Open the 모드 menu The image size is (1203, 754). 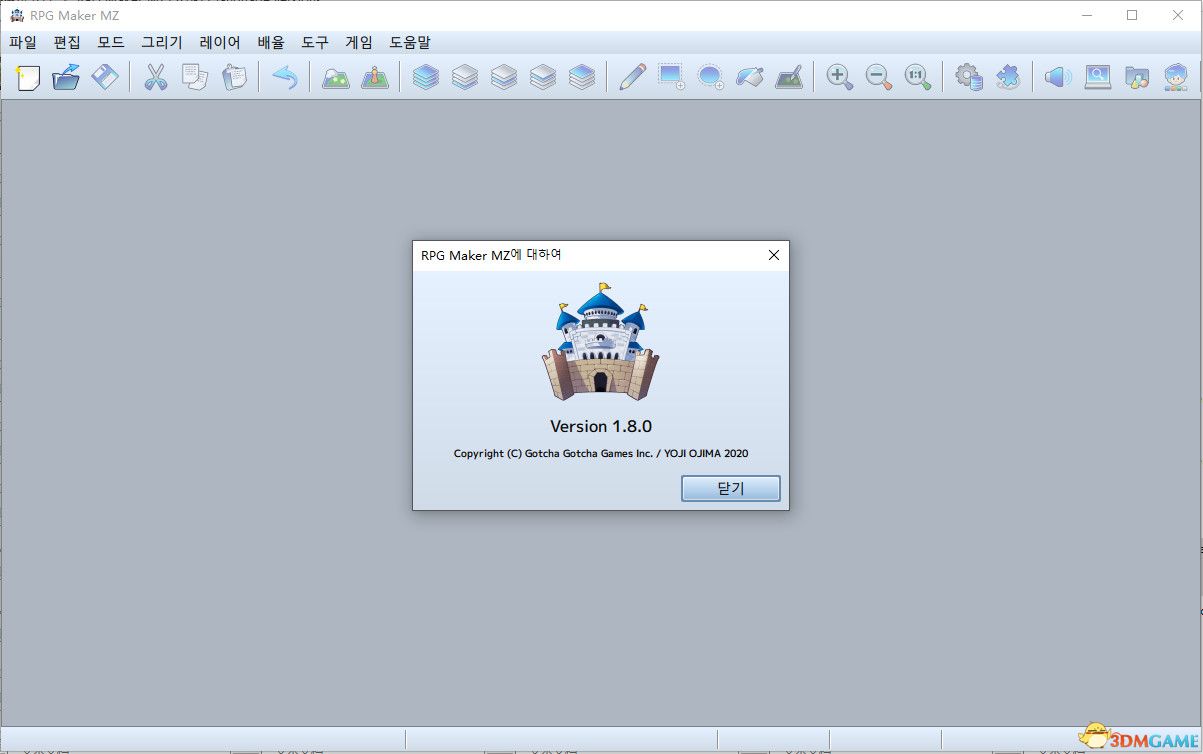[111, 42]
